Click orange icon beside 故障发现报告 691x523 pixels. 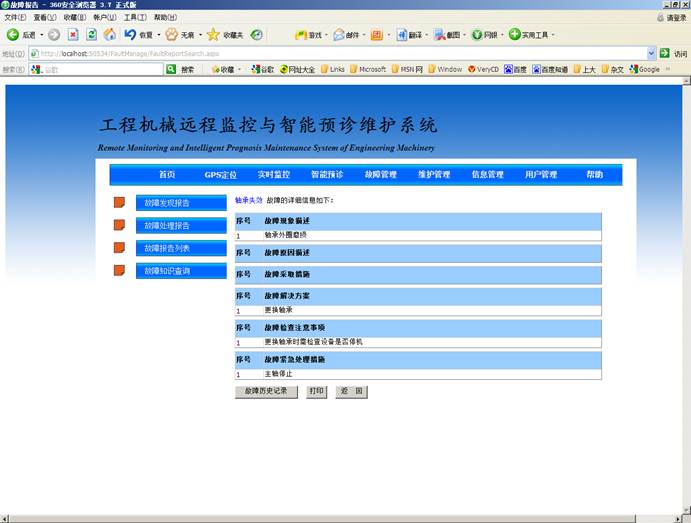pyautogui.click(x=119, y=202)
